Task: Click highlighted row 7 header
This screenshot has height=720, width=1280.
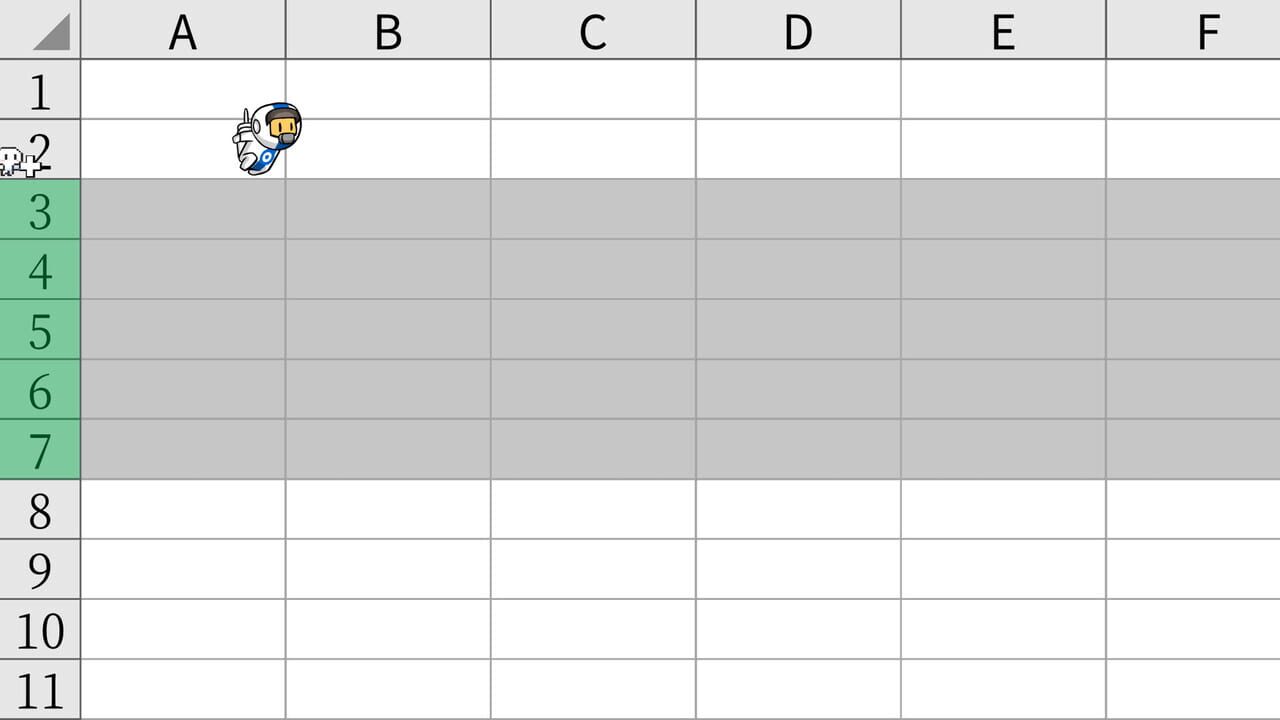Action: (x=40, y=450)
